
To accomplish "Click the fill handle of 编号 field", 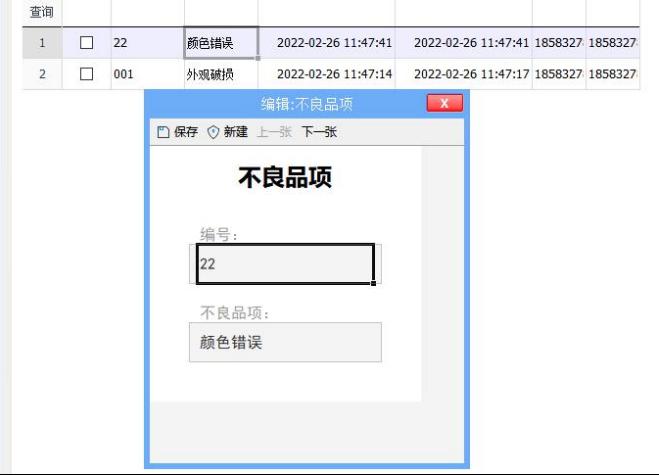I will (x=373, y=283).
